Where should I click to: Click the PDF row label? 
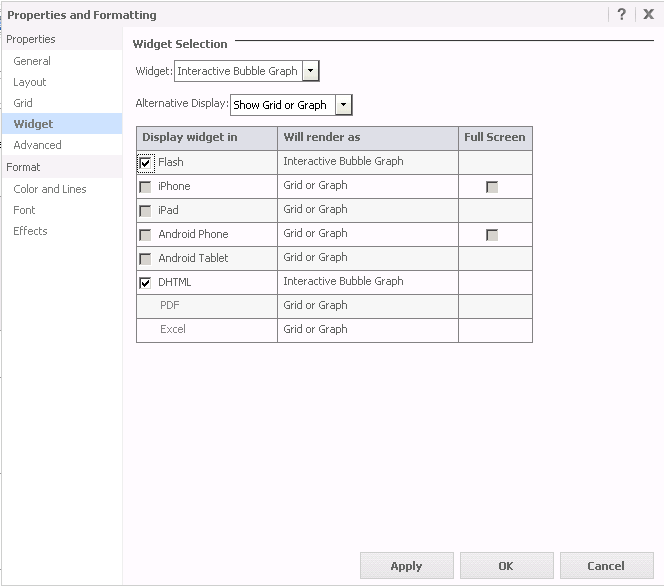pos(169,305)
